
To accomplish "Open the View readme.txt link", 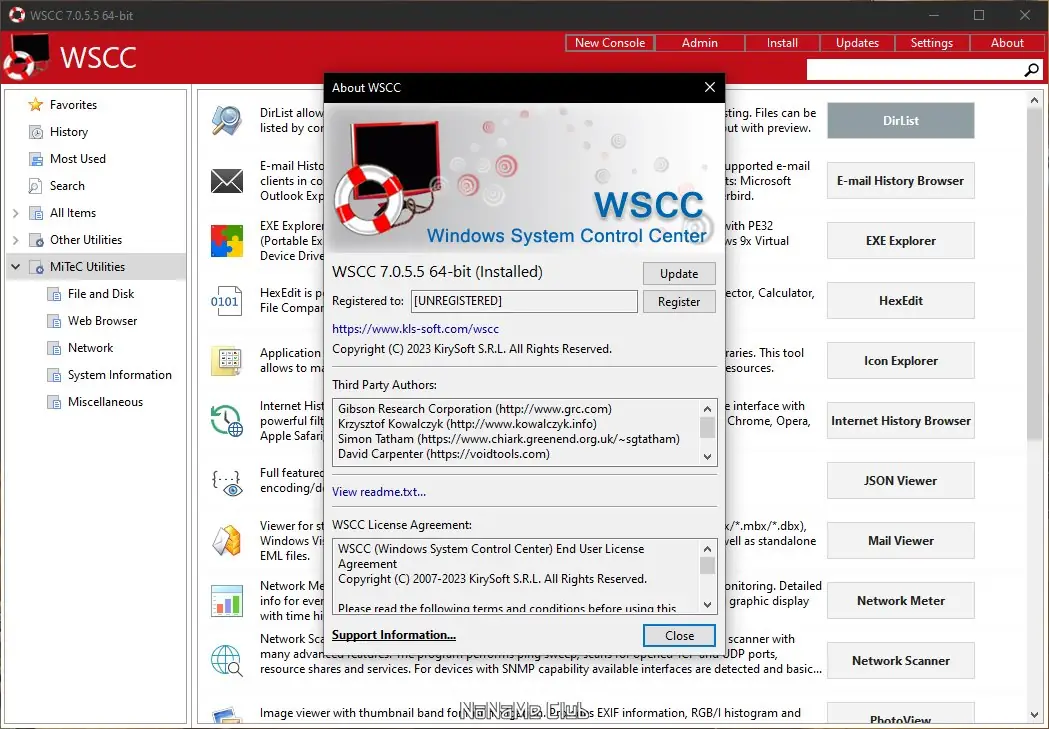I will (x=379, y=492).
